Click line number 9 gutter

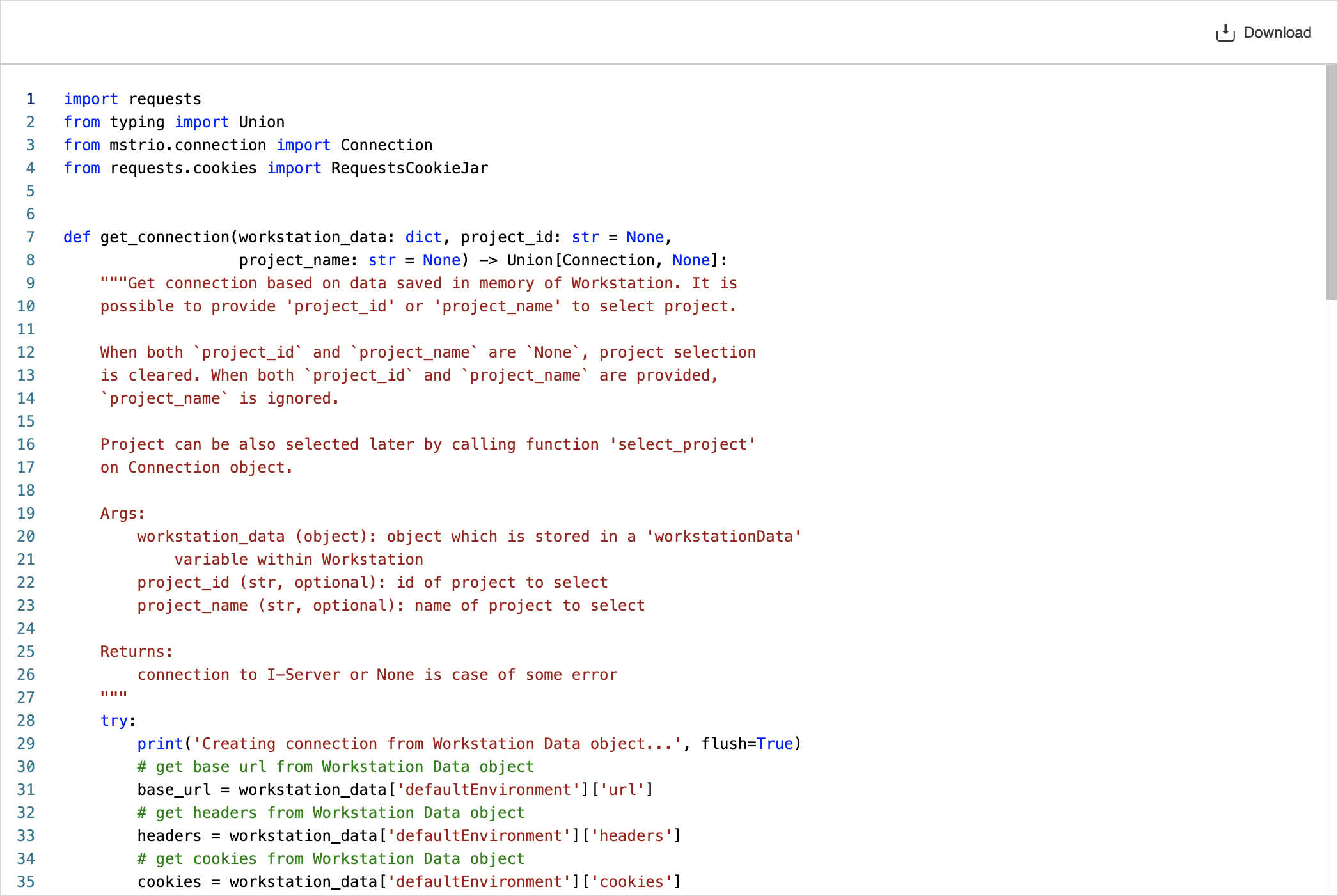(x=31, y=282)
